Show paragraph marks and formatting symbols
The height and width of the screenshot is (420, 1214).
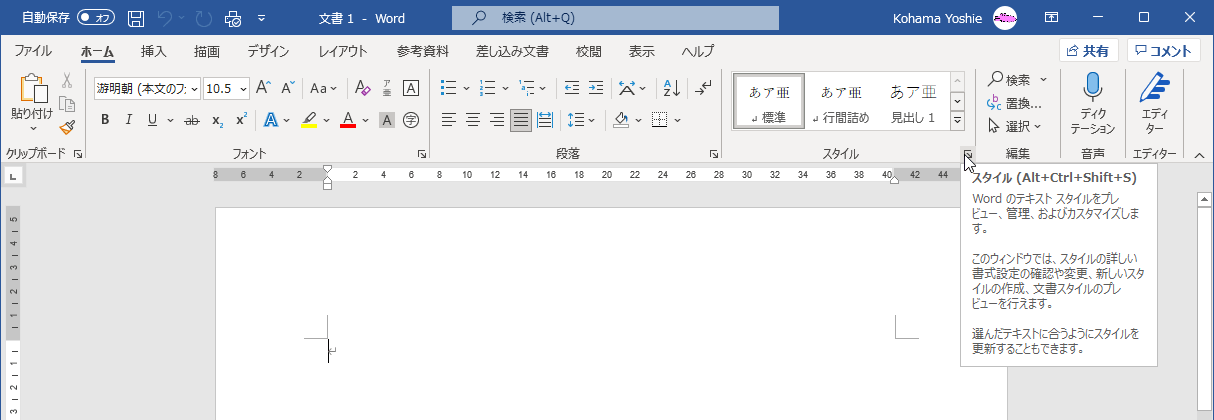pos(703,88)
